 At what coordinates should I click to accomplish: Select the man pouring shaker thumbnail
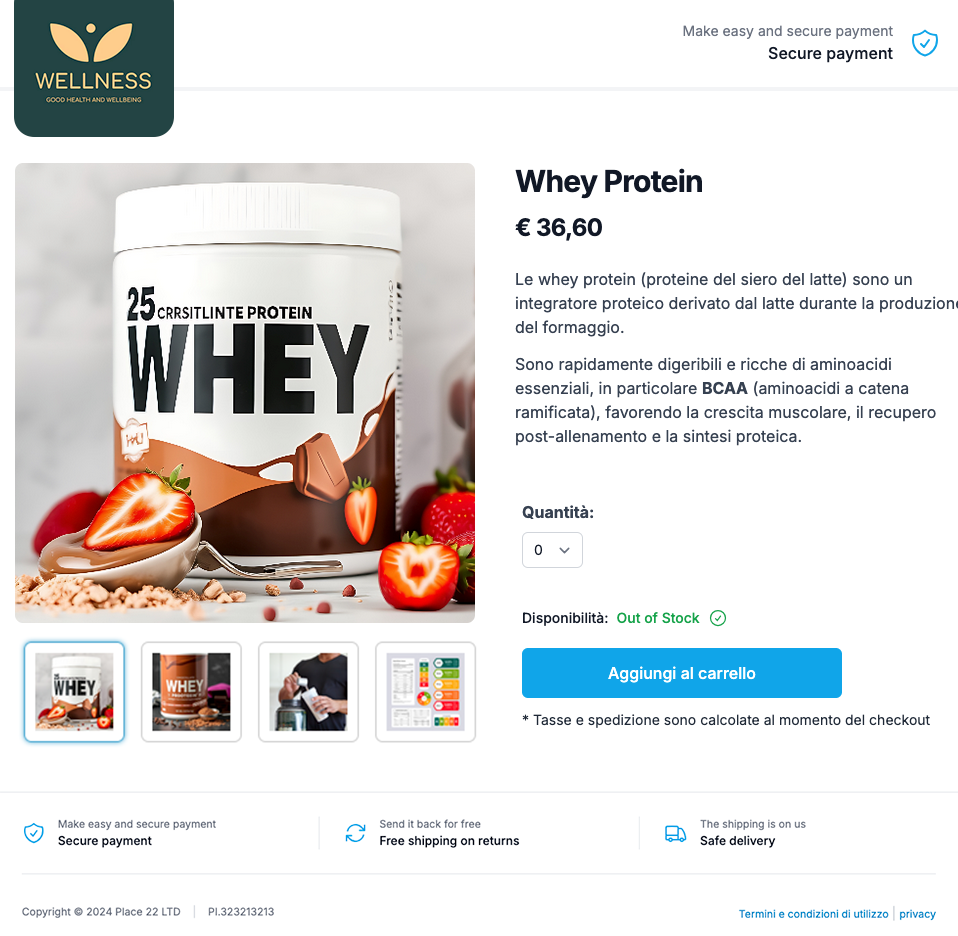(x=309, y=692)
